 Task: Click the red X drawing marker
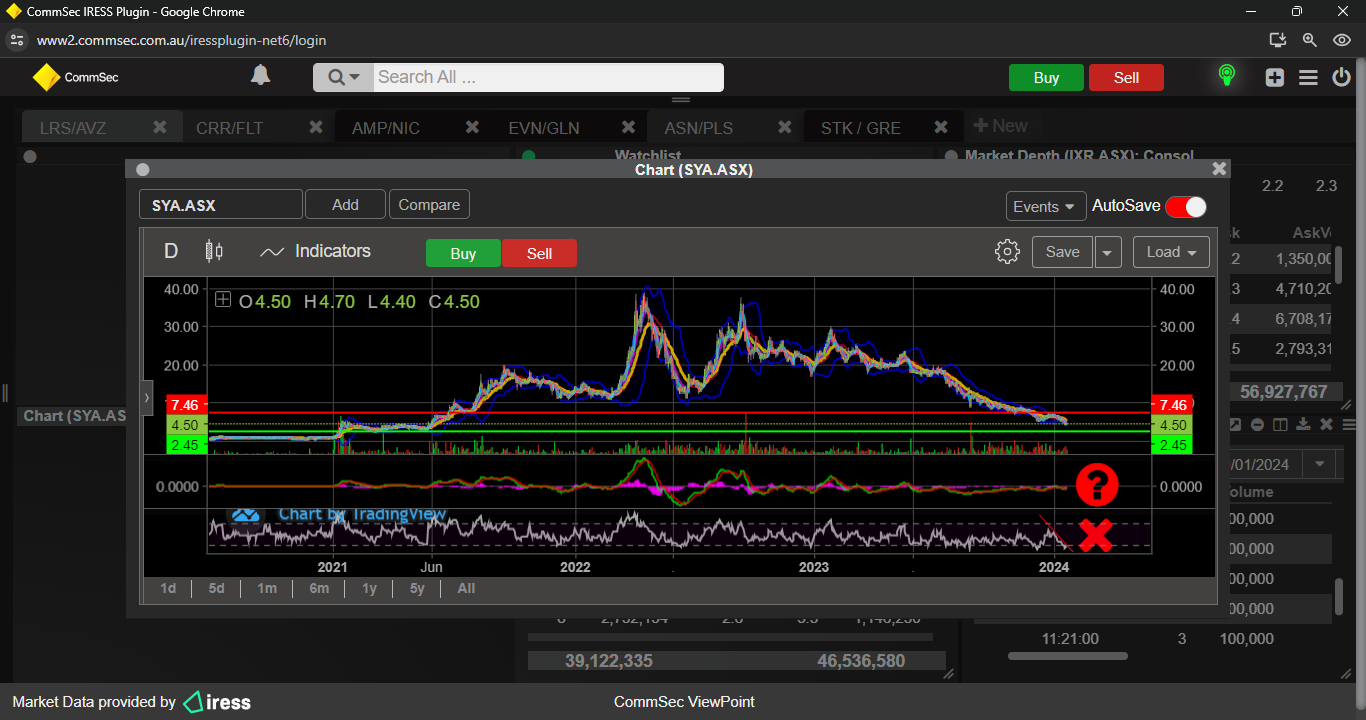[1096, 536]
